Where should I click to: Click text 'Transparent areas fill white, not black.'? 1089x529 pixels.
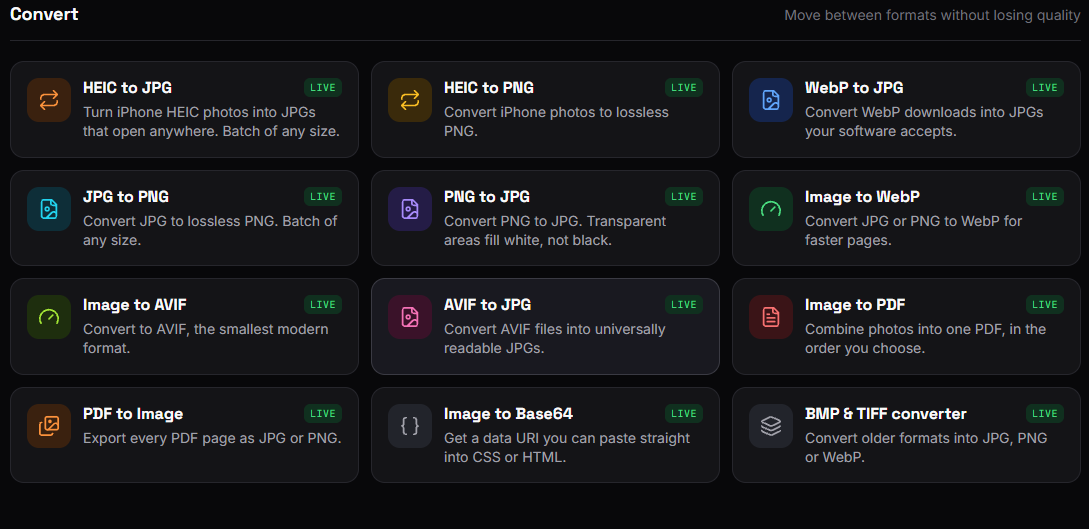point(555,230)
